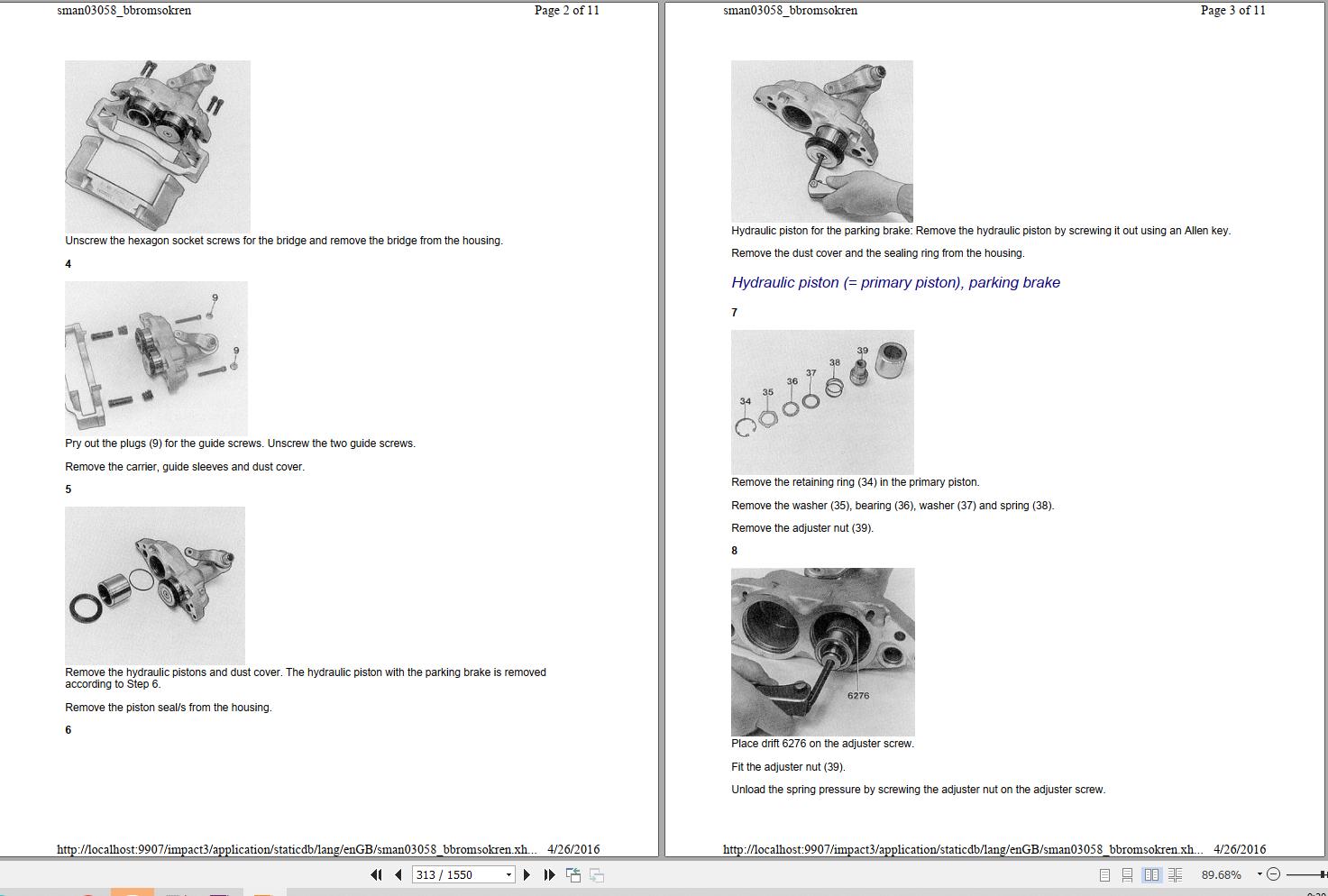This screenshot has width=1328, height=896.
Task: Click the zoom slider handle
Action: pos(1324,874)
